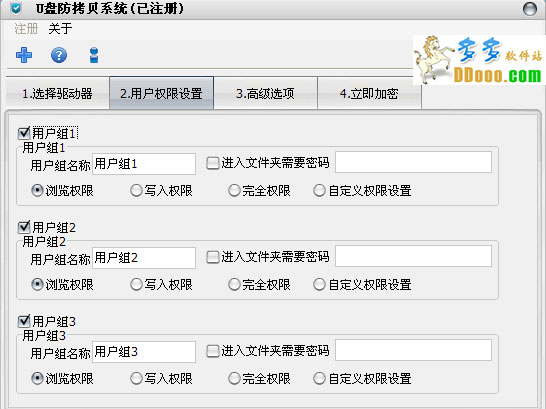Uncheck the 用户组1 checkbox
This screenshot has height=409, width=546.
coord(24,133)
